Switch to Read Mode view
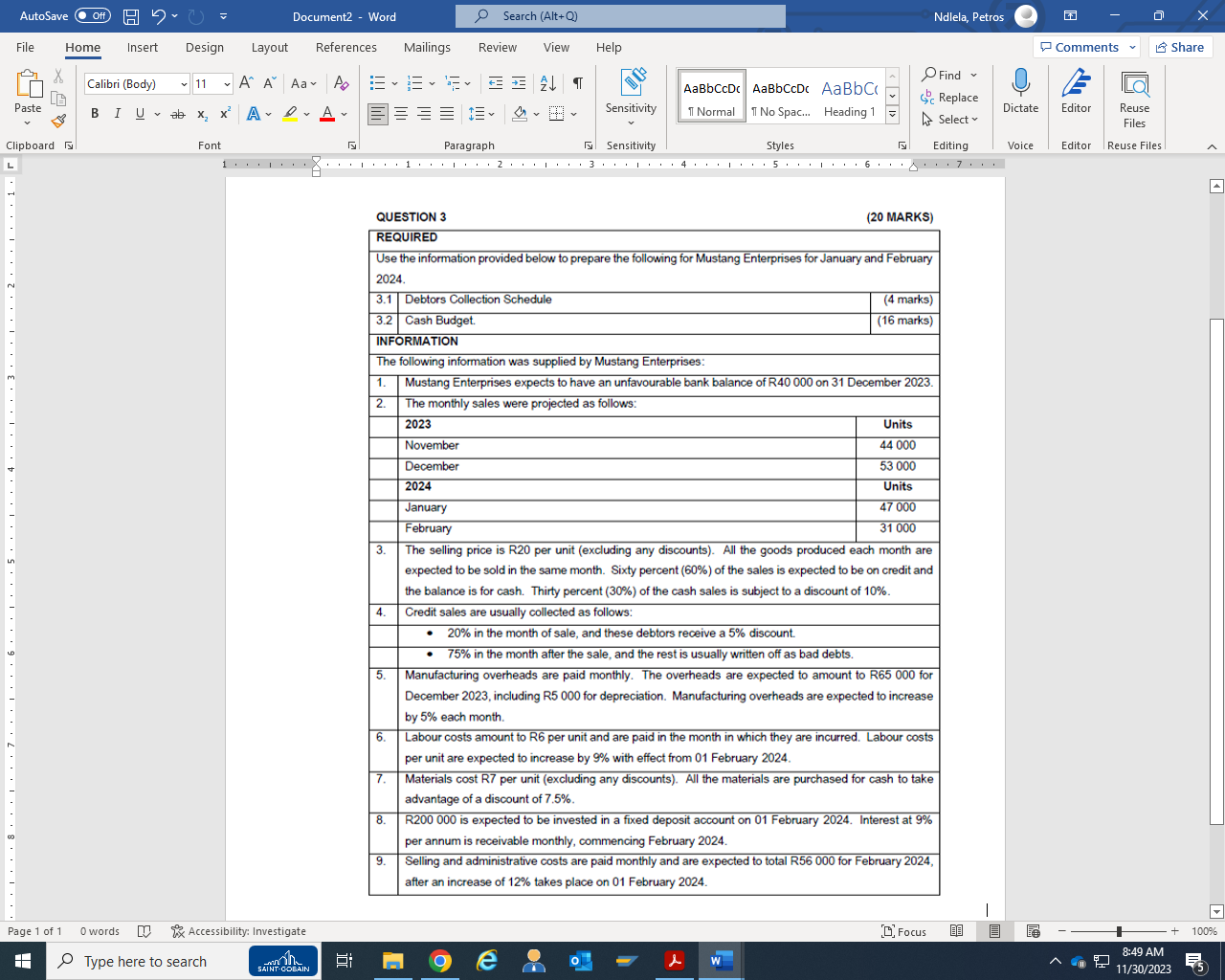Viewport: 1225px width, 980px height. pos(956,931)
